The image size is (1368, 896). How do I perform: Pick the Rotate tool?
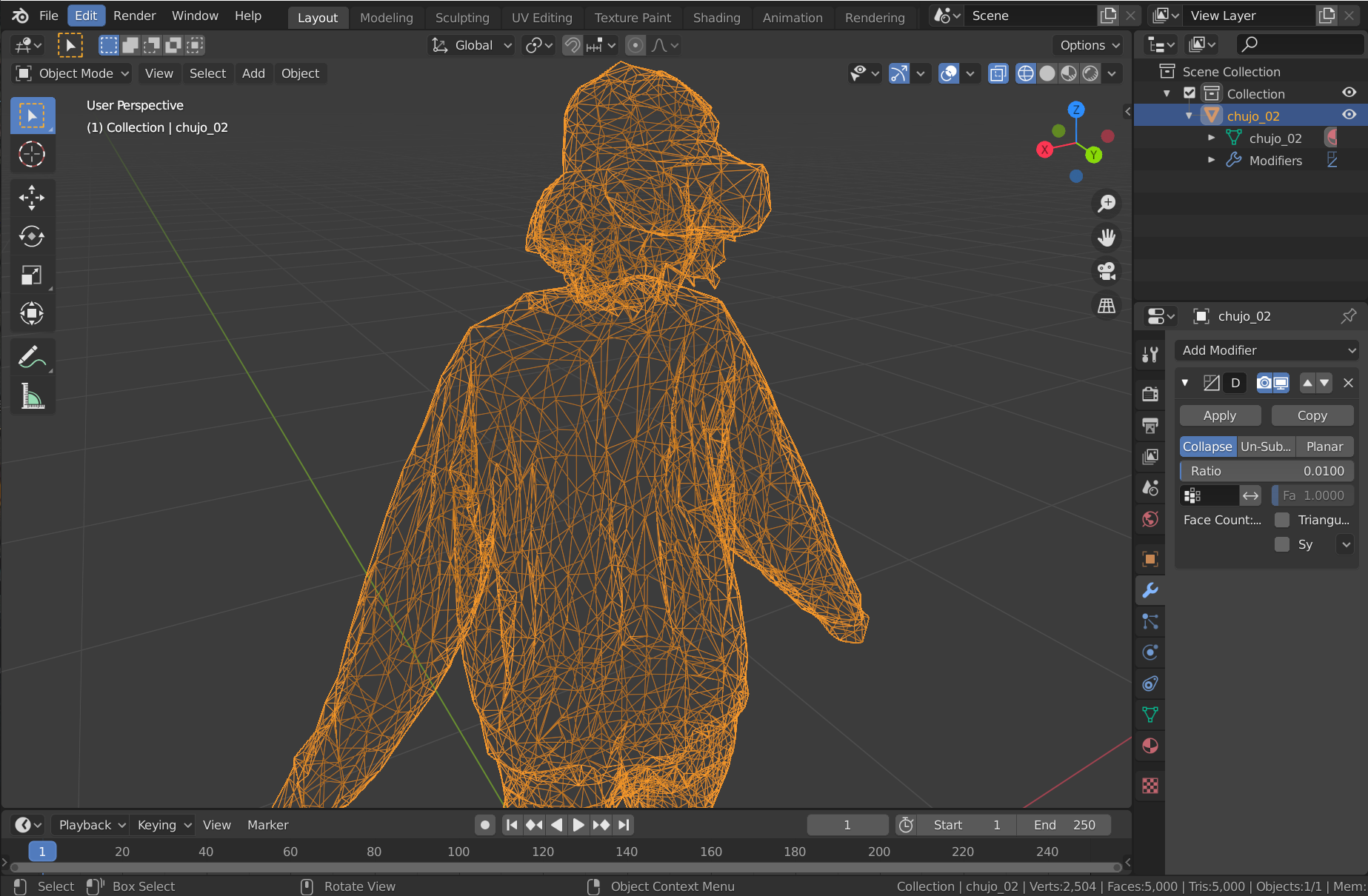pyautogui.click(x=32, y=236)
